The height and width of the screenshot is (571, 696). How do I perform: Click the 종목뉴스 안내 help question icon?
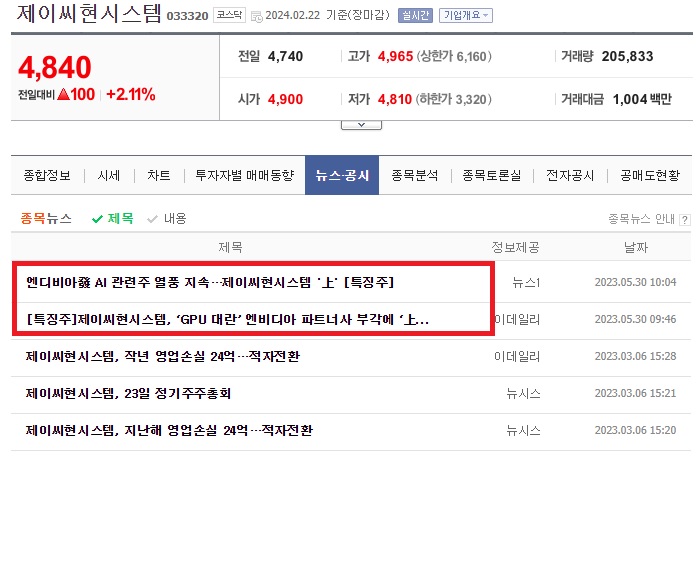pyautogui.click(x=685, y=219)
